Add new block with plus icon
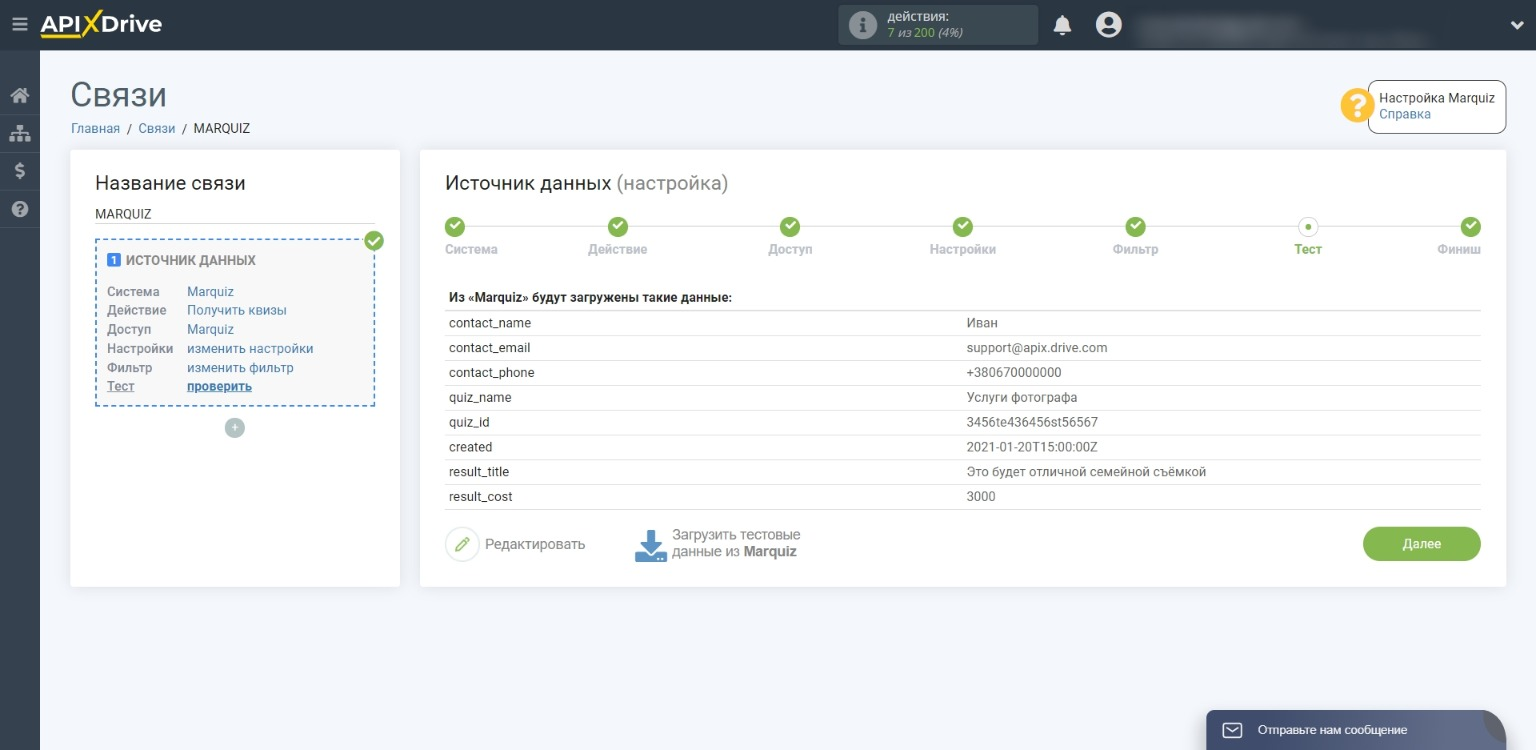Viewport: 1536px width, 750px height. [x=235, y=428]
